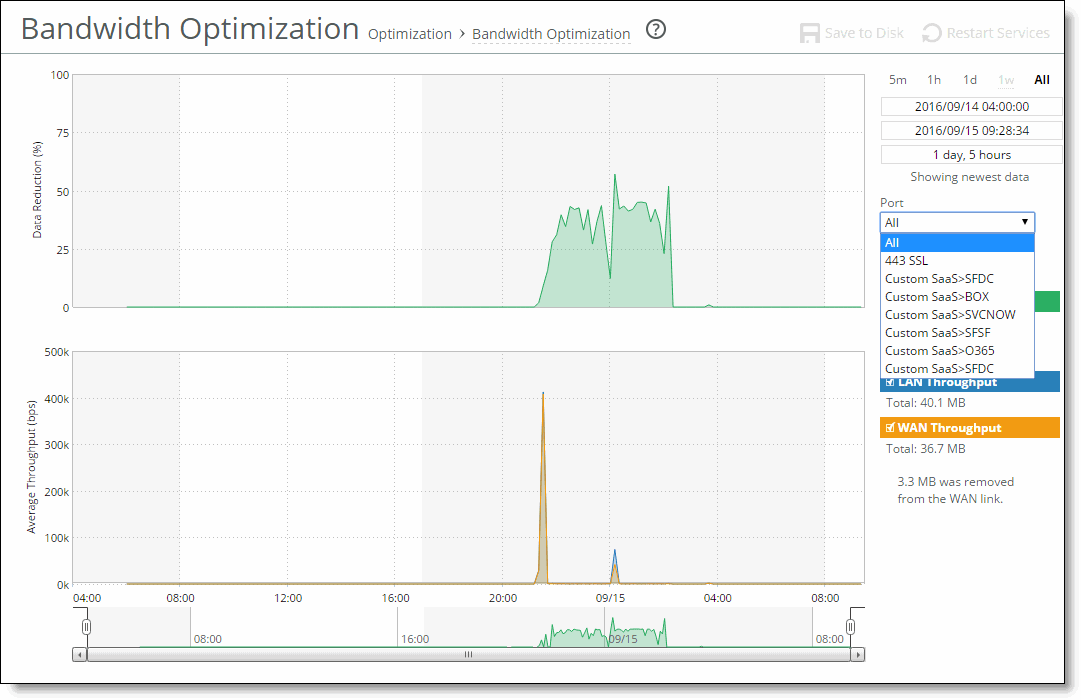Image resolution: width=1081 pixels, height=700 pixels.
Task: Click the grip handle in the bottom scrollbar
Action: [x=467, y=655]
